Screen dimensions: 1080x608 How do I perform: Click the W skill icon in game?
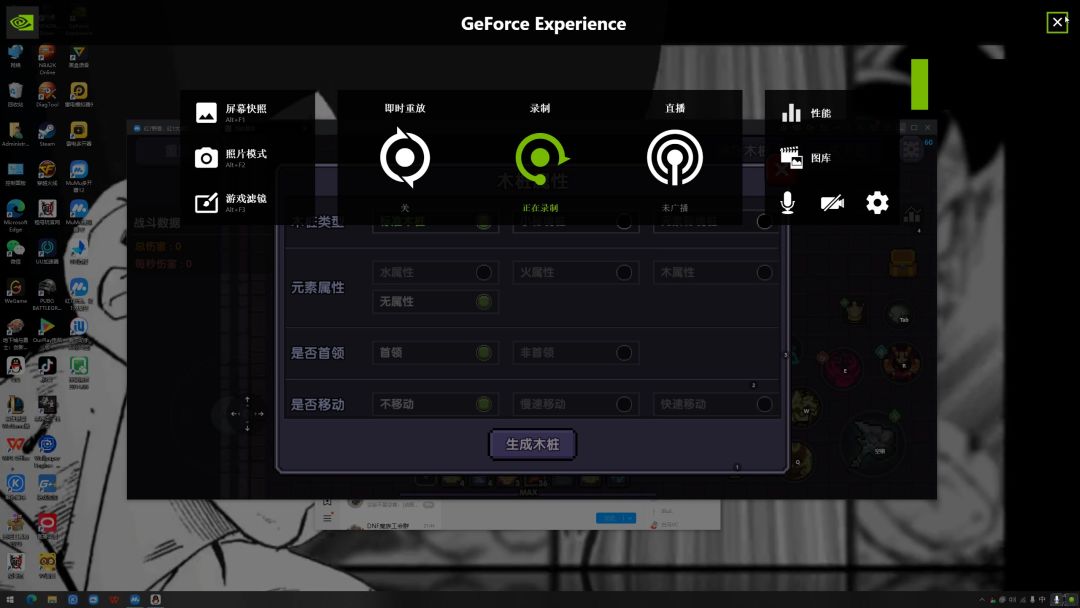pyautogui.click(x=804, y=406)
